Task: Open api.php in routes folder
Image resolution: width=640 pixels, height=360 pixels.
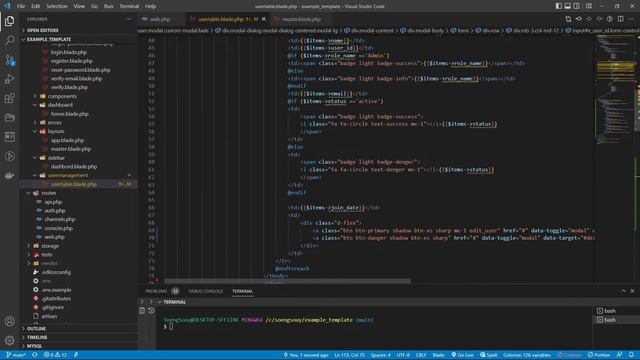Action: (53, 202)
